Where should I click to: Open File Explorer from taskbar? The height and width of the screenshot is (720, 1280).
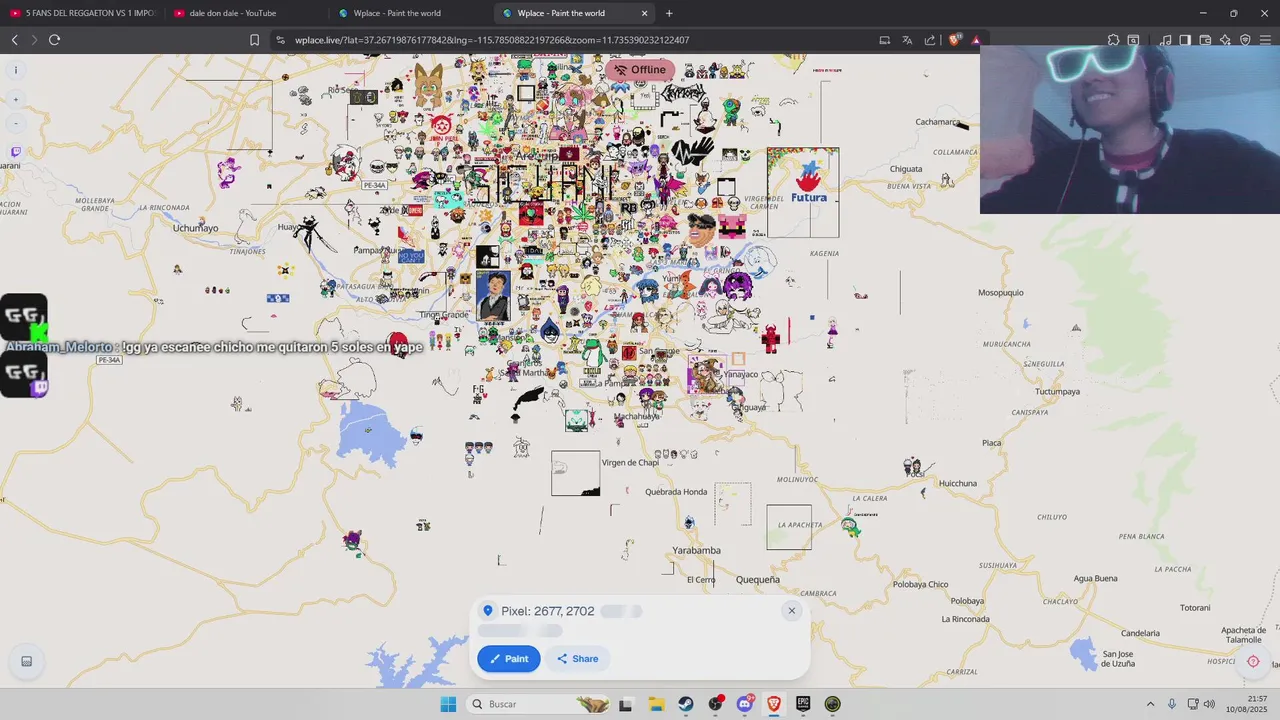point(656,704)
